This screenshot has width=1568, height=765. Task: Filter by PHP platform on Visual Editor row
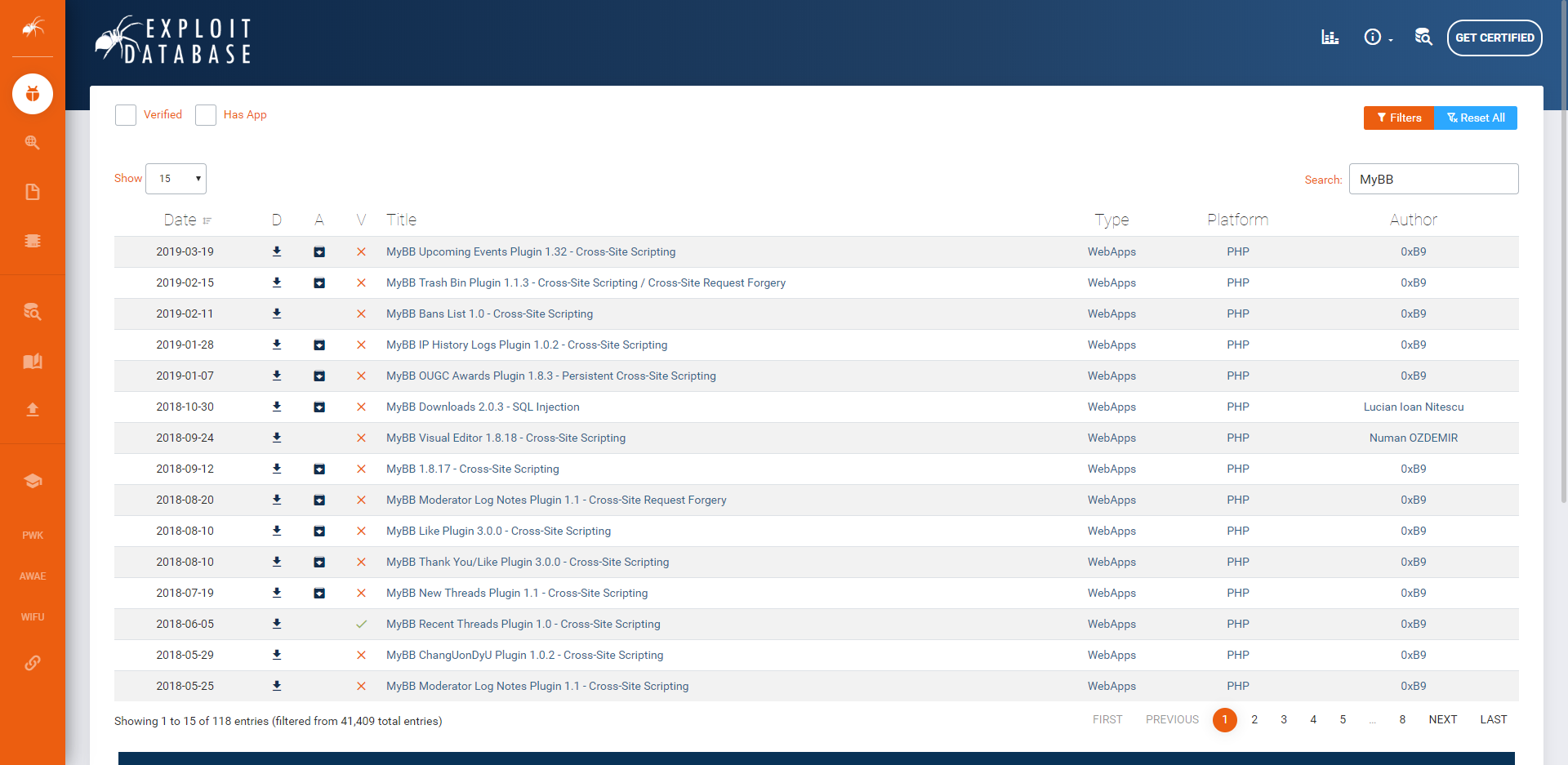click(1238, 438)
